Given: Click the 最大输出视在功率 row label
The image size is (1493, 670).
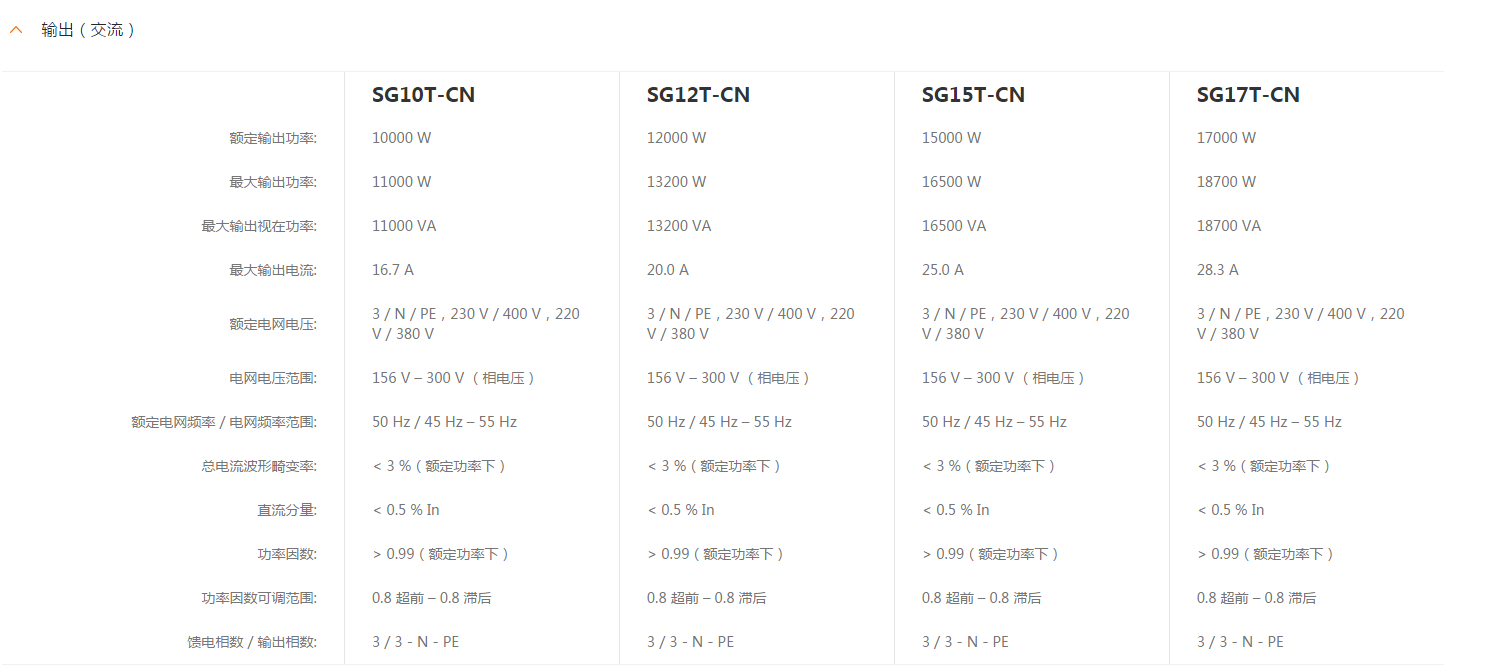Looking at the screenshot, I should point(259,226).
